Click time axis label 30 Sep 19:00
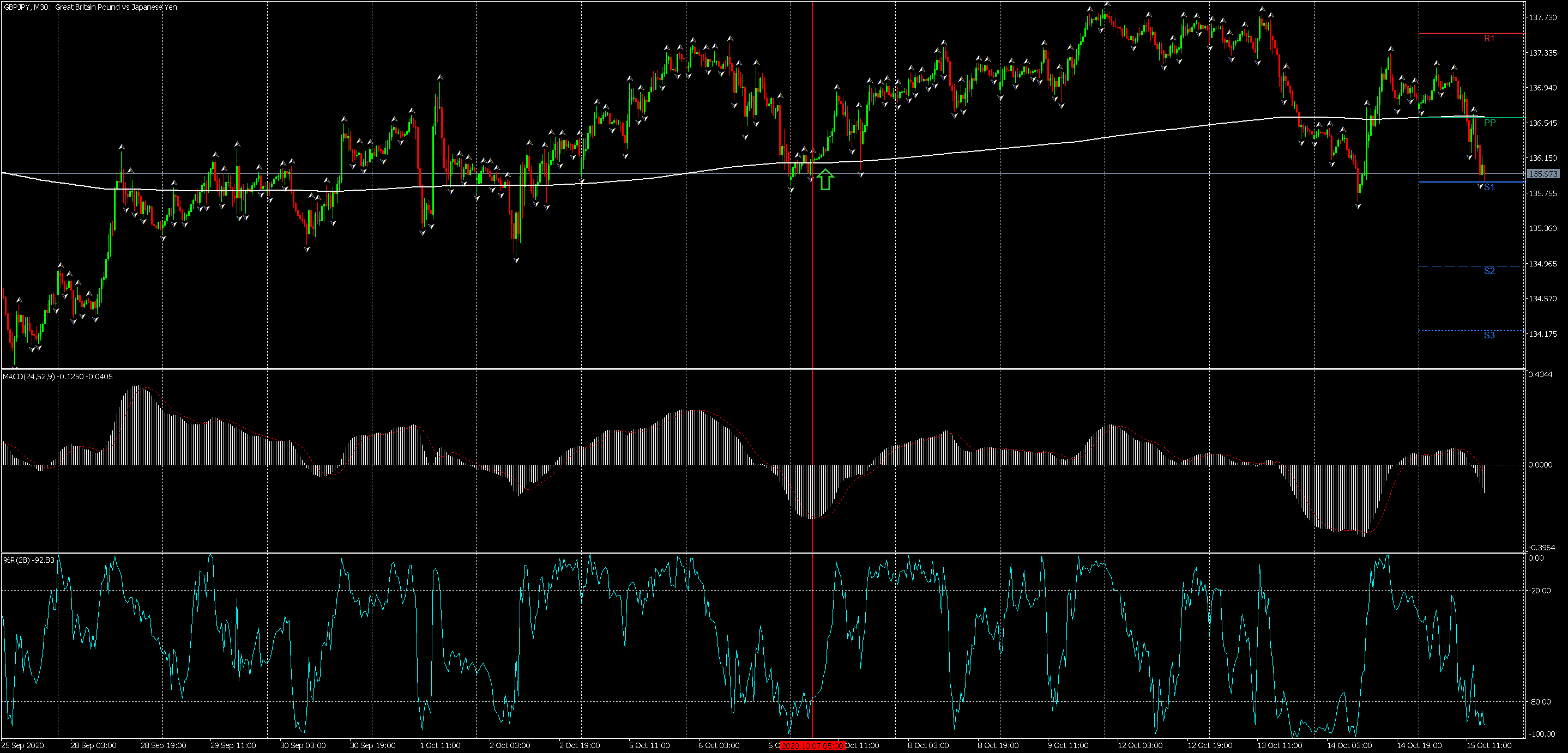 372,746
